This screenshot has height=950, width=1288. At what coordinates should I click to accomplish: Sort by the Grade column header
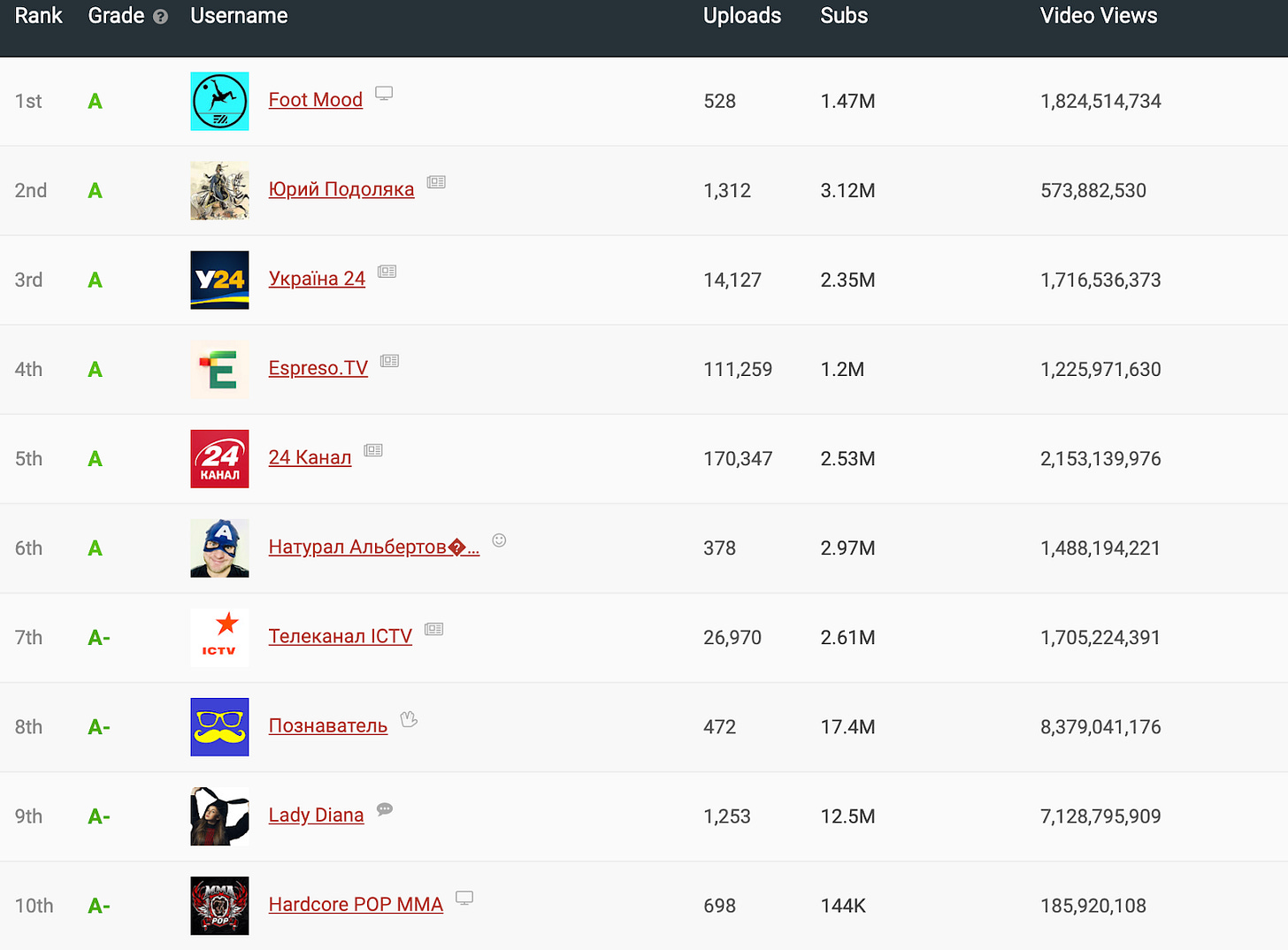coord(116,16)
